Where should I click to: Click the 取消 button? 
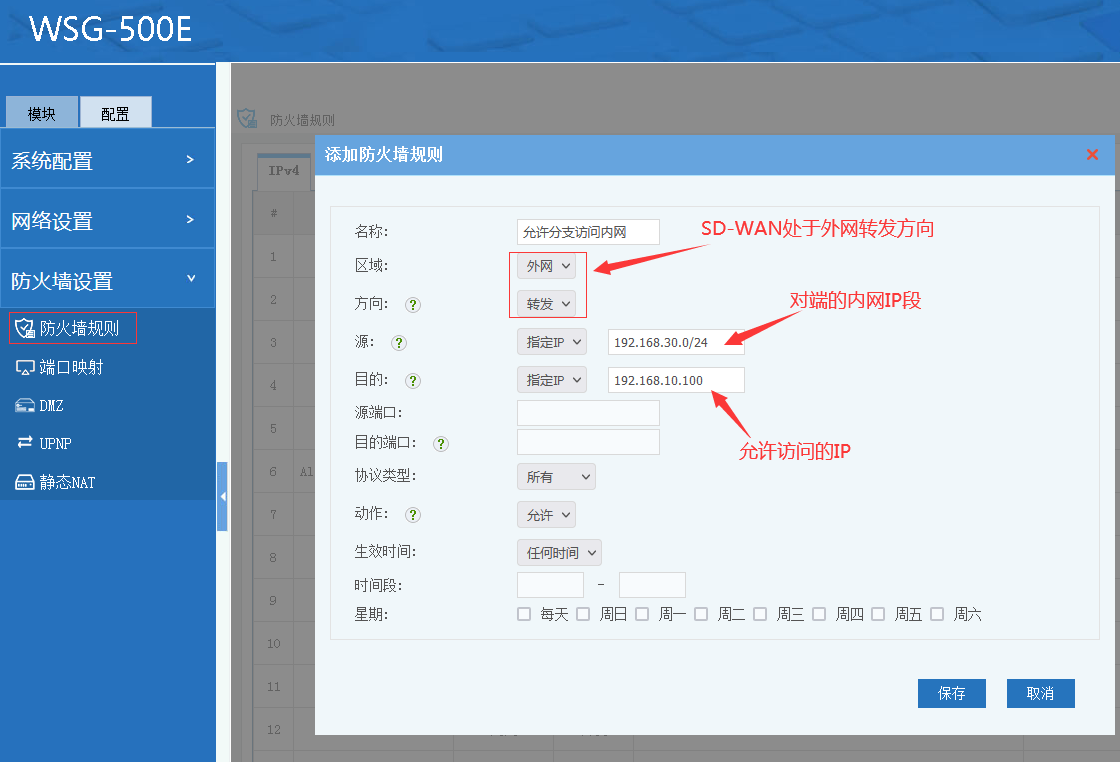coord(1040,693)
